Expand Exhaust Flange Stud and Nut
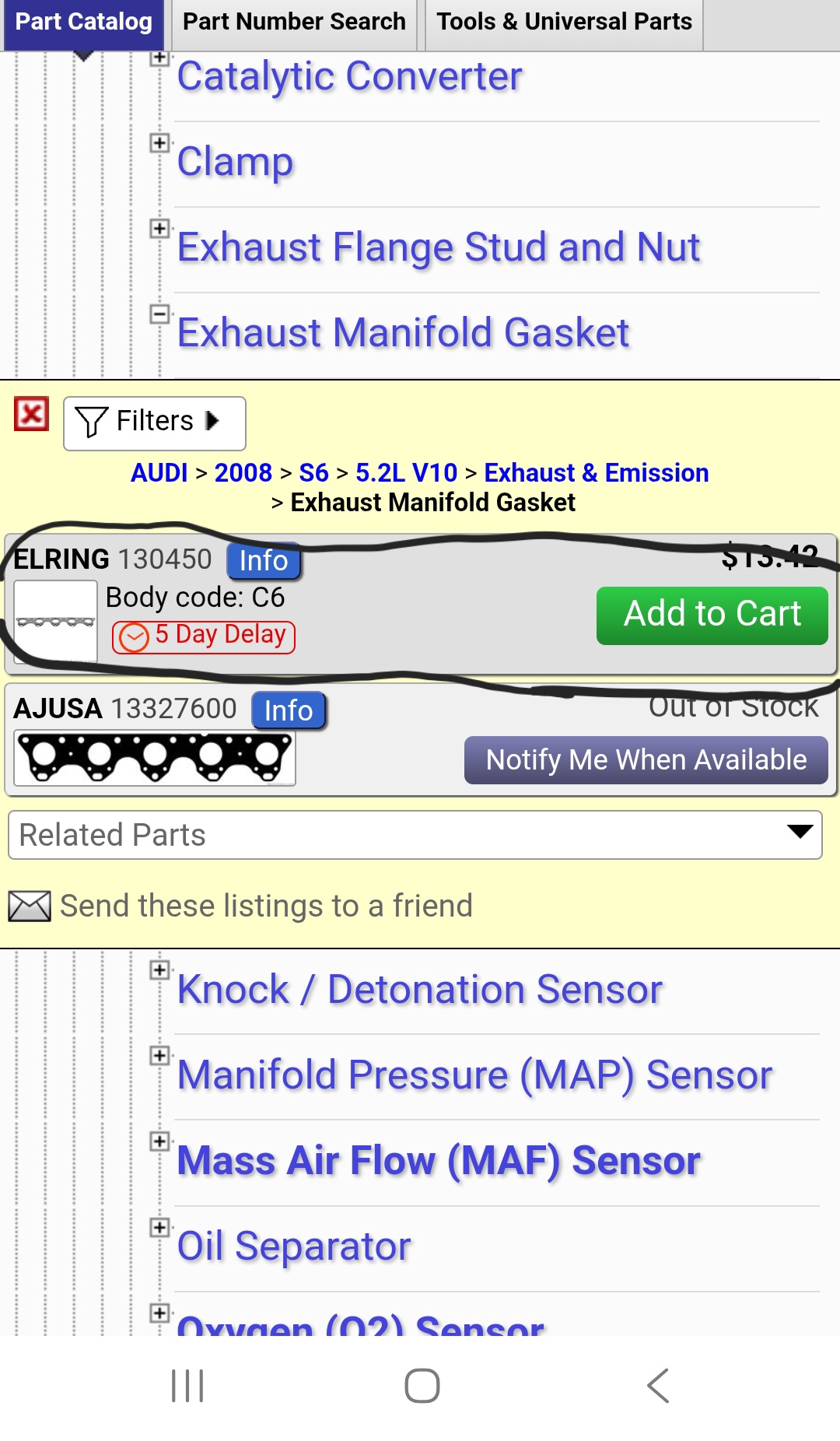This screenshot has height=1441, width=840. (159, 229)
